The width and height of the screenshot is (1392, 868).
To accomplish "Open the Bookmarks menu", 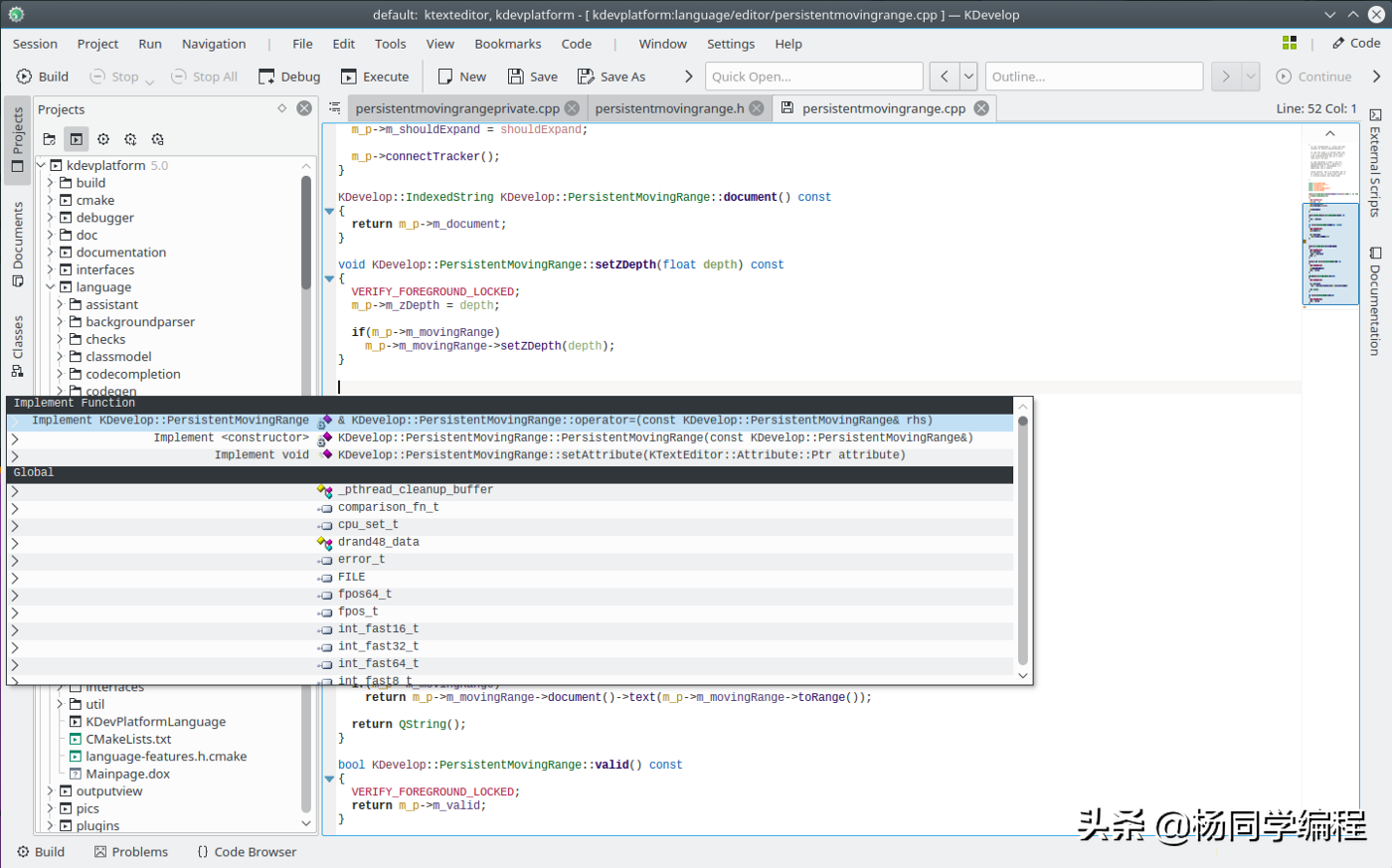I will pos(507,44).
